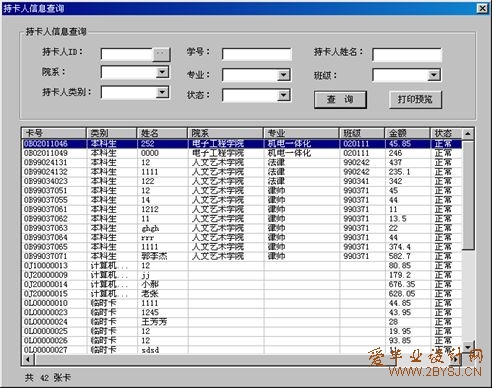Click scroll up arrow of the table
The height and width of the screenshot is (390, 494).
tap(468, 134)
